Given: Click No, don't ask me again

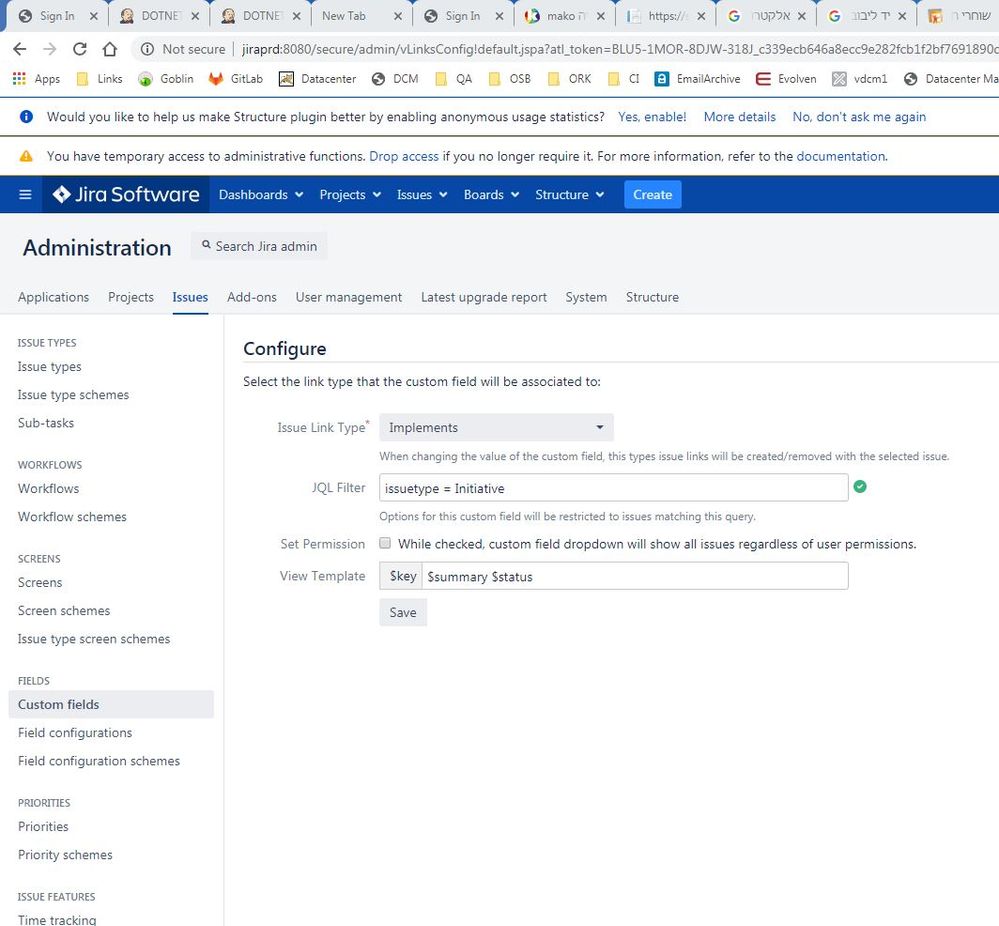Looking at the screenshot, I should (859, 117).
